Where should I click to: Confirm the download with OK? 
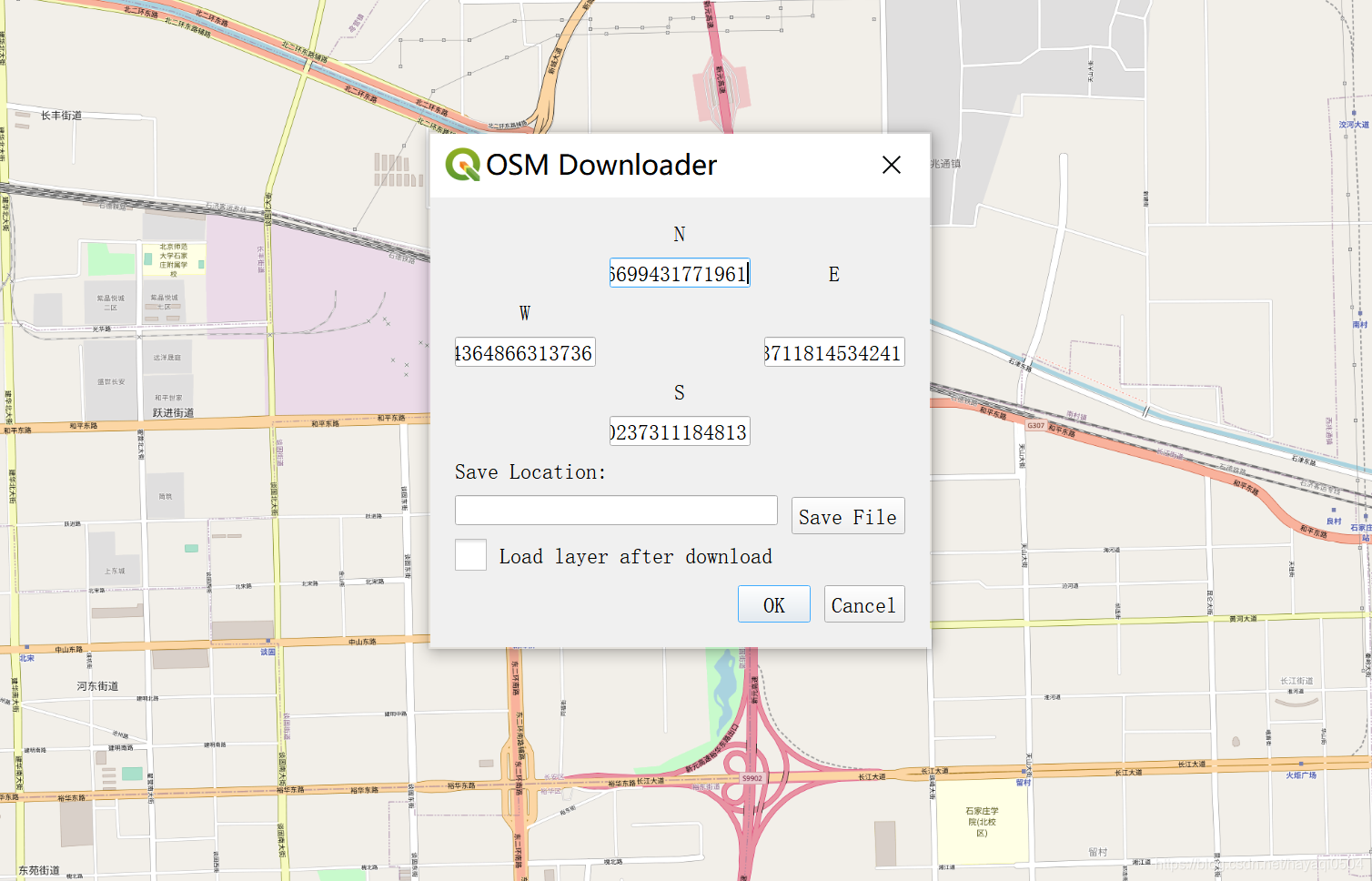tap(774, 604)
